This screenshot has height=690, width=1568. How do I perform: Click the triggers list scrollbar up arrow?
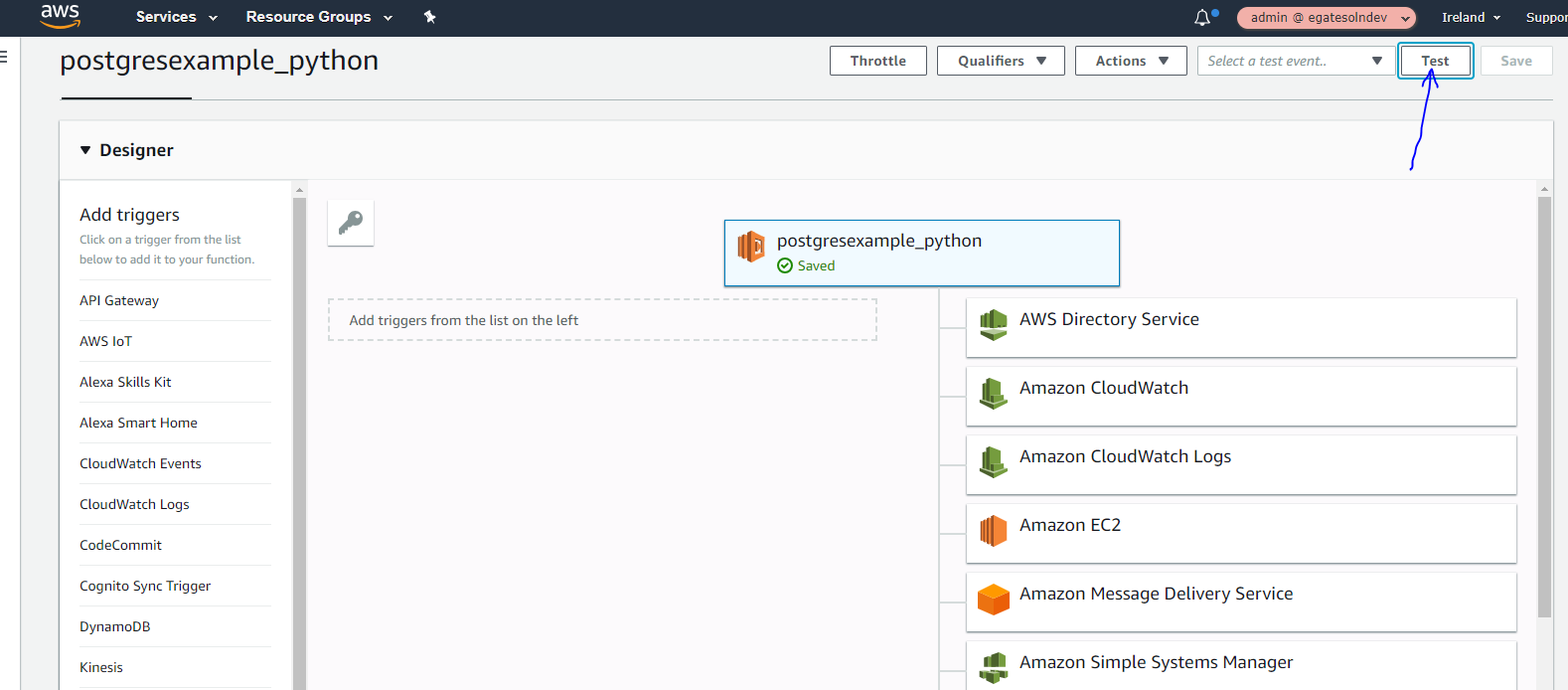[x=299, y=189]
